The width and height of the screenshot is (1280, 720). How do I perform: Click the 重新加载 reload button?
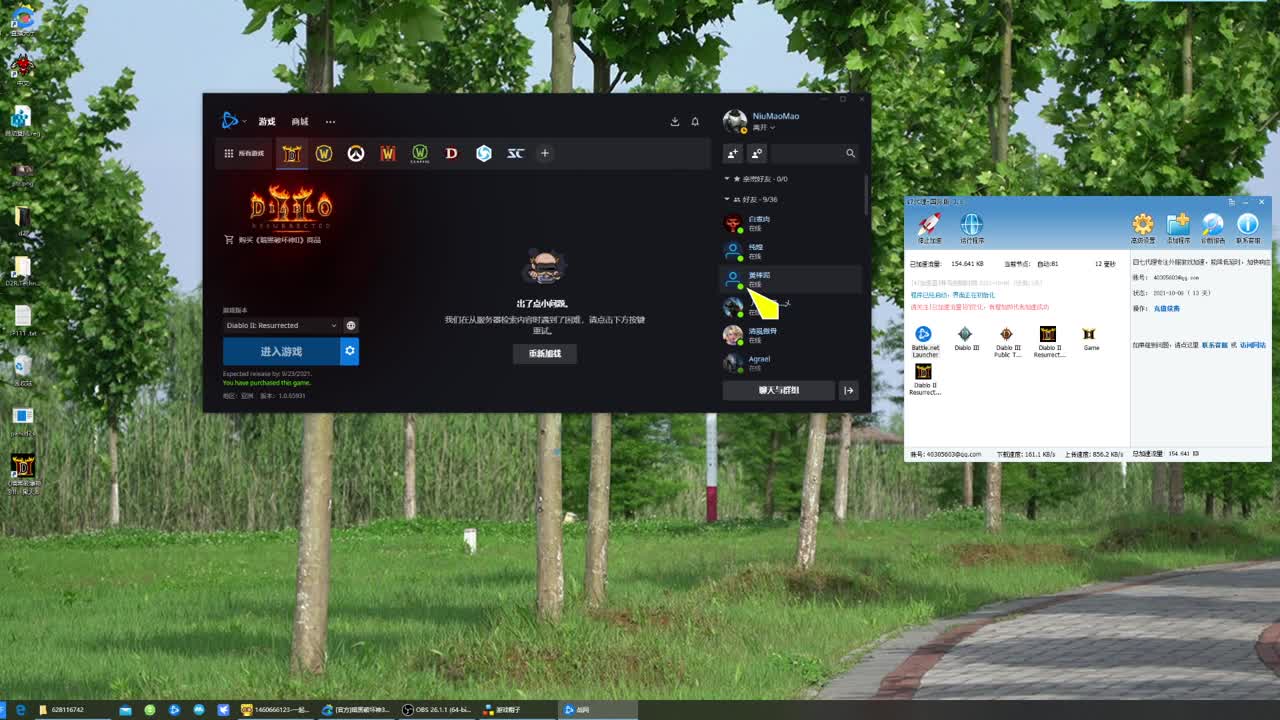[x=545, y=353]
